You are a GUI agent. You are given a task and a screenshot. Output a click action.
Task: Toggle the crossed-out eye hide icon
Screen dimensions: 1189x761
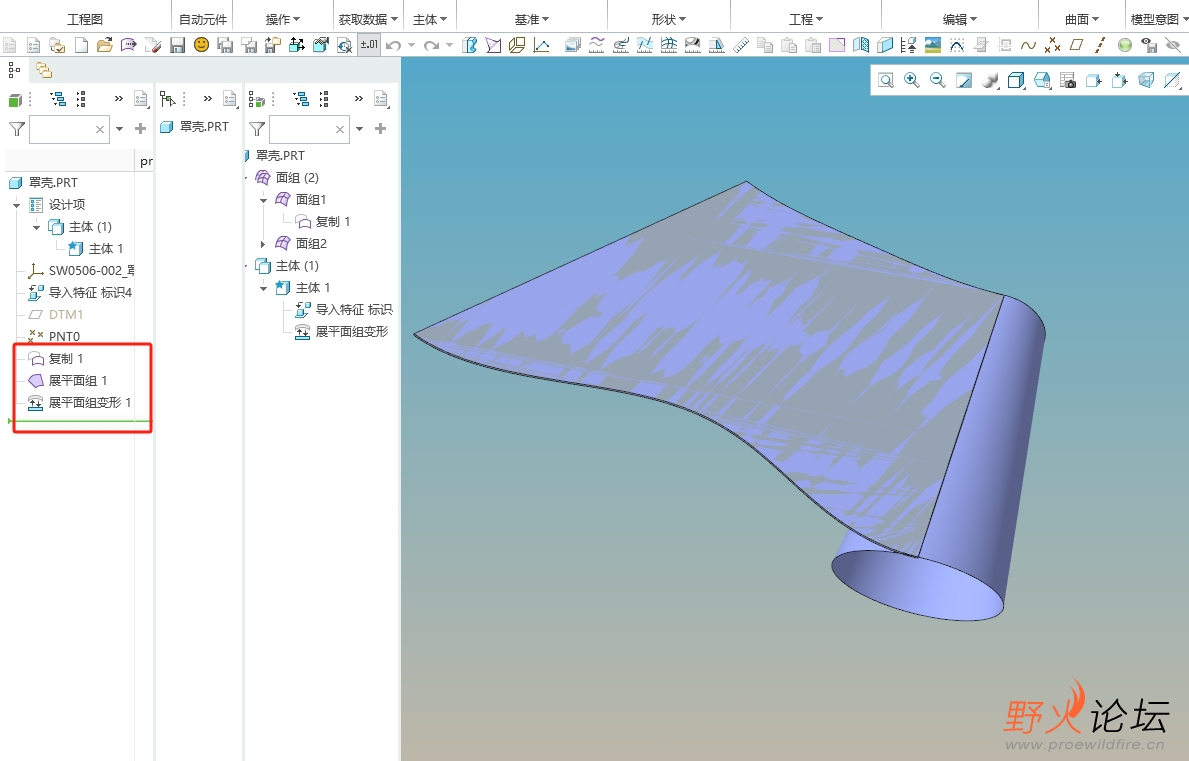1173,45
